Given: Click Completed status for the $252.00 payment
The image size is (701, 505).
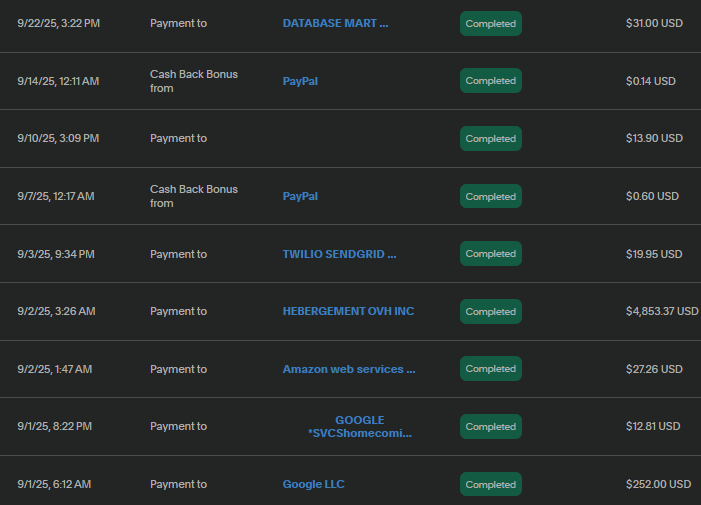Looking at the screenshot, I should pos(490,485).
